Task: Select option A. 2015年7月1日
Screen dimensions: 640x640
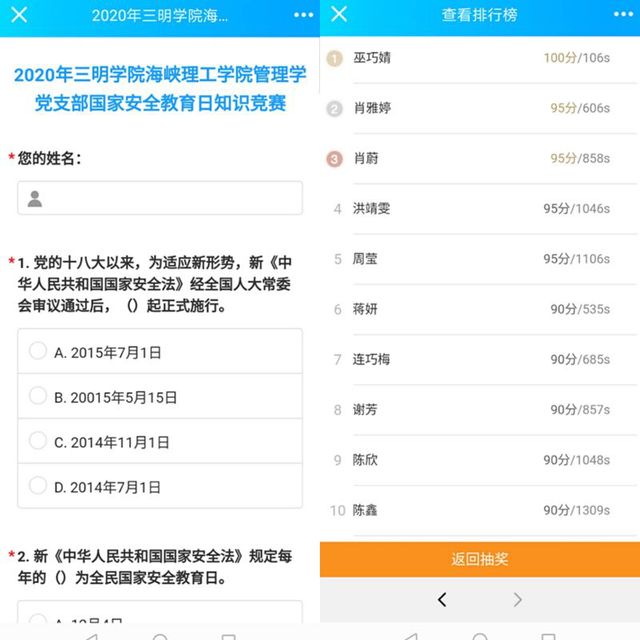Action: [160, 352]
